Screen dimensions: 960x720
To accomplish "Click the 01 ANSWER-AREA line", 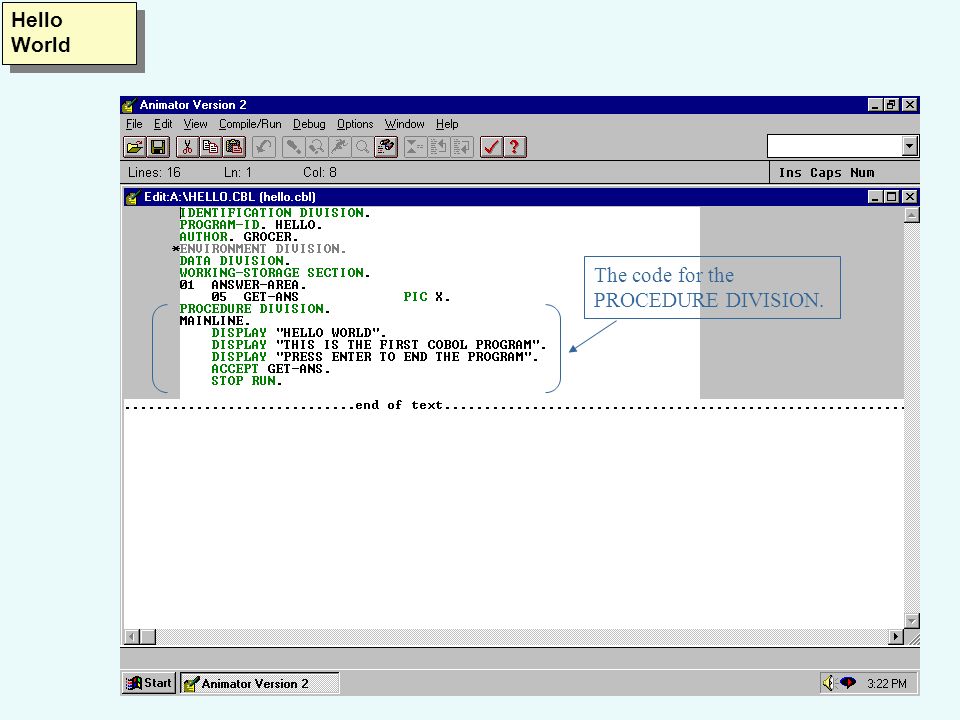I will click(x=242, y=285).
